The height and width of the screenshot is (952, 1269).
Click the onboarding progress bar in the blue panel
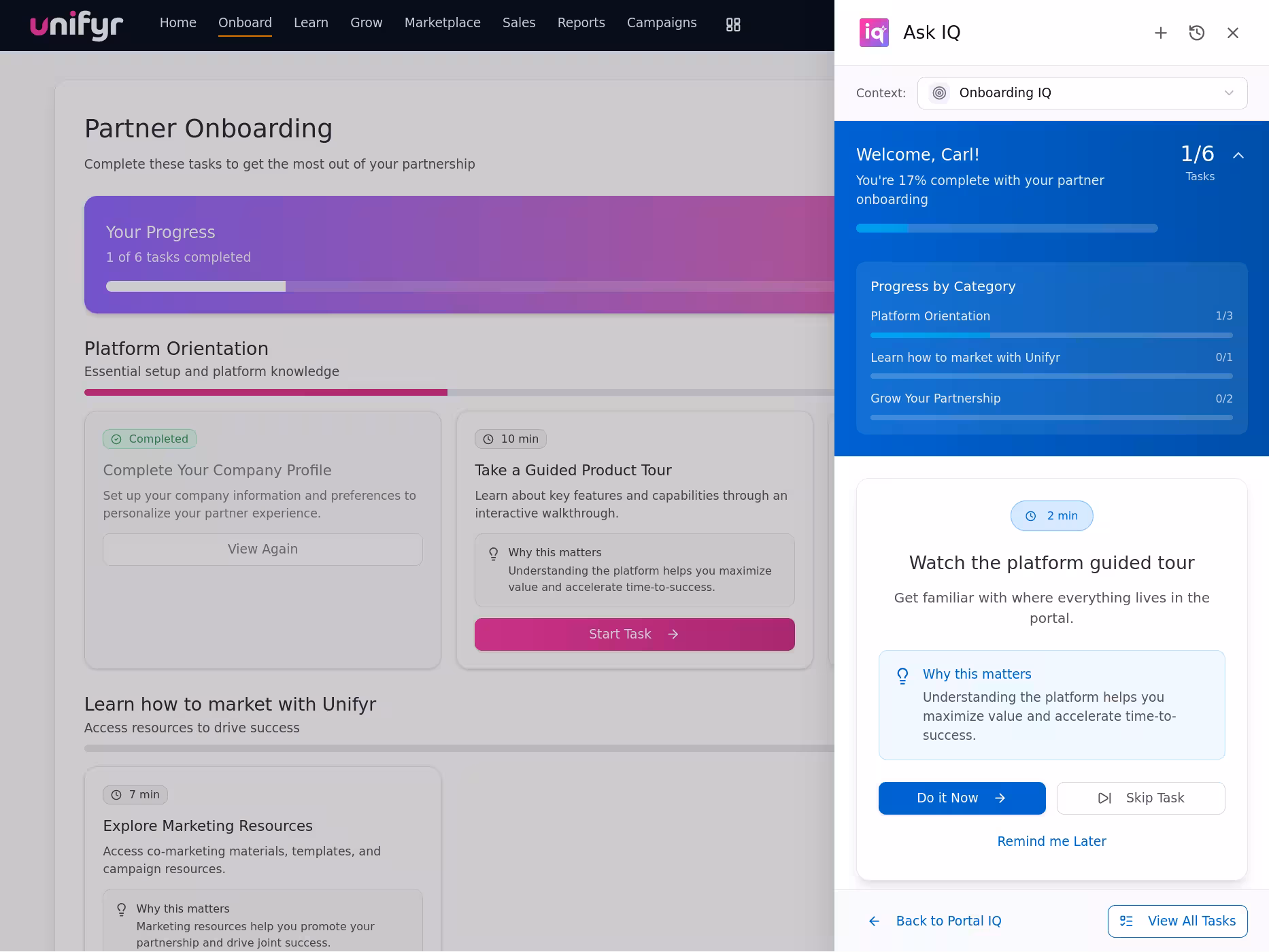point(1006,228)
